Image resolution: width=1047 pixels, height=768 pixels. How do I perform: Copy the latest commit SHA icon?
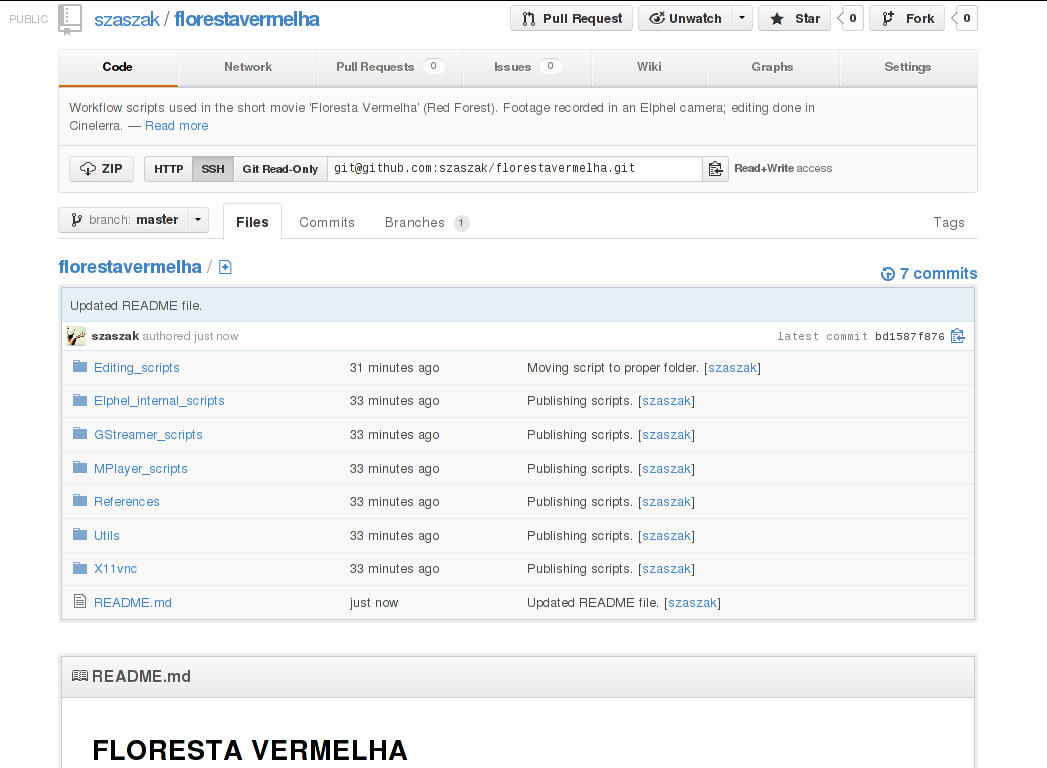(958, 336)
